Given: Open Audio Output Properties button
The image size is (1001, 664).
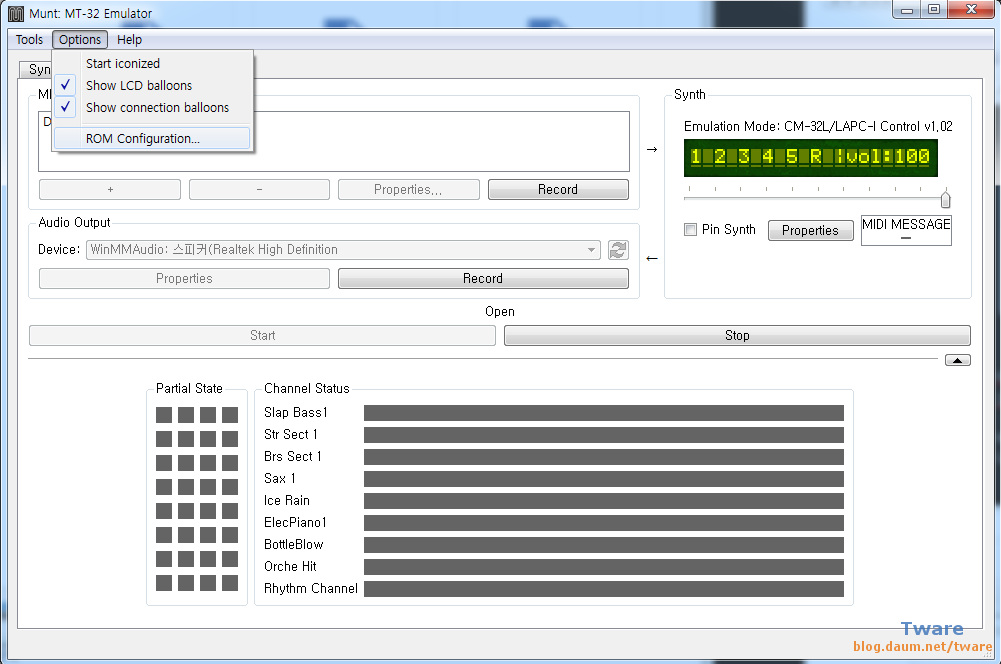Looking at the screenshot, I should (184, 278).
